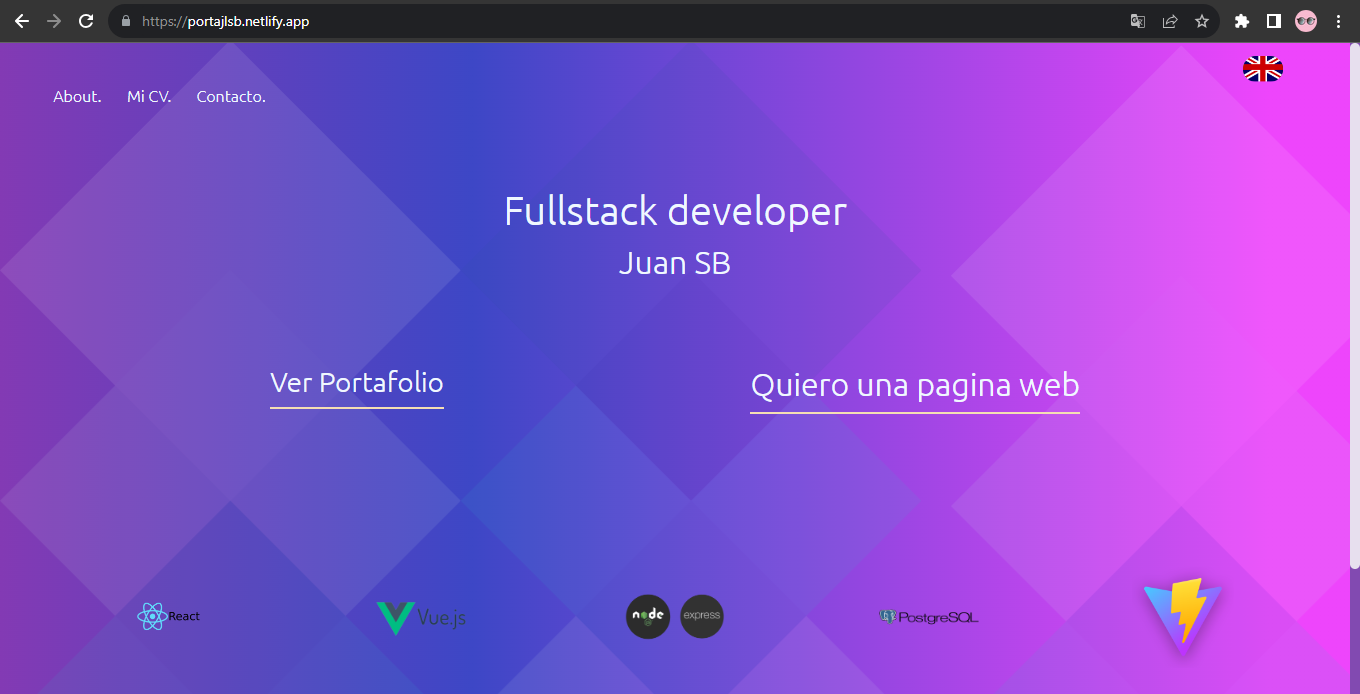Click the Fullstack developer heading

[675, 212]
